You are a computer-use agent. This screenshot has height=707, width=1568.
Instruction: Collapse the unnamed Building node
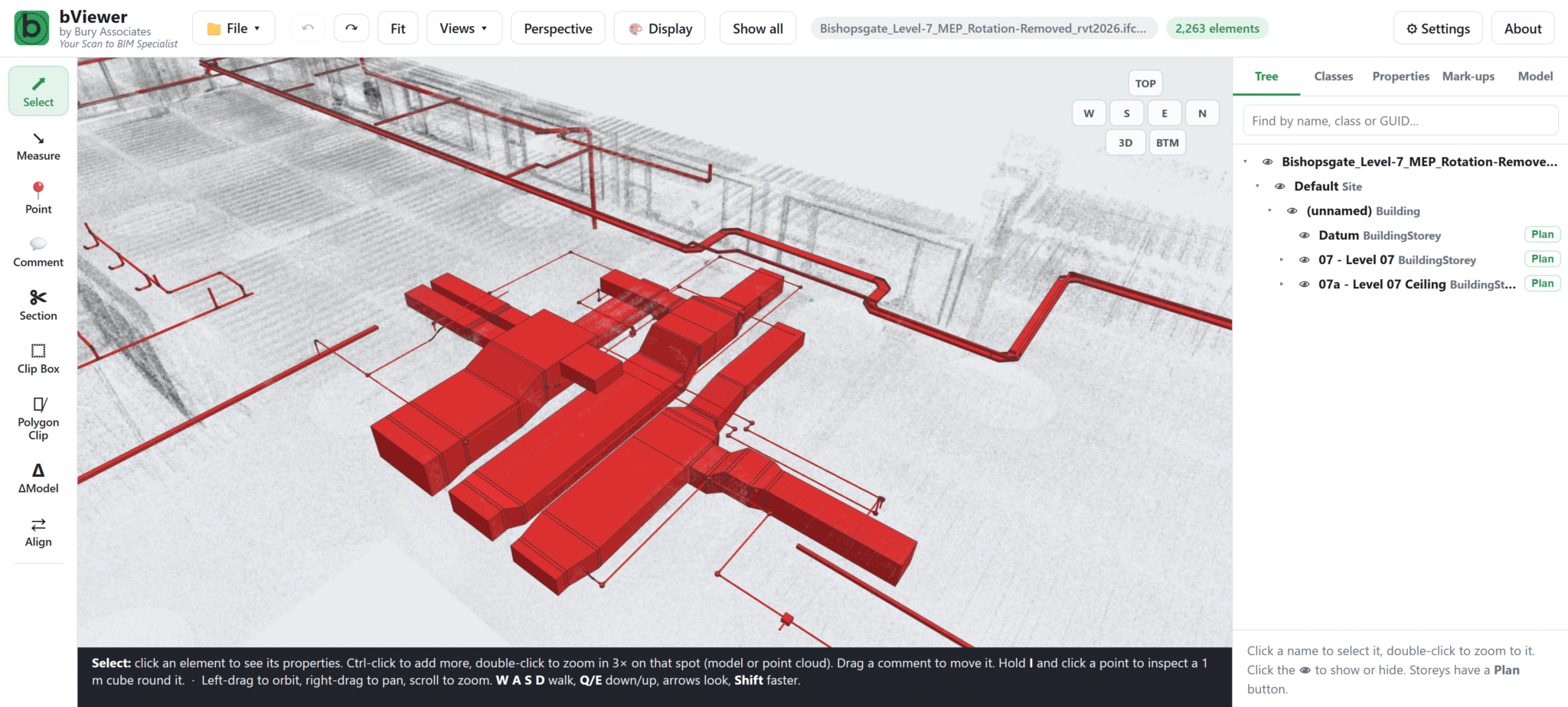pyautogui.click(x=1269, y=211)
